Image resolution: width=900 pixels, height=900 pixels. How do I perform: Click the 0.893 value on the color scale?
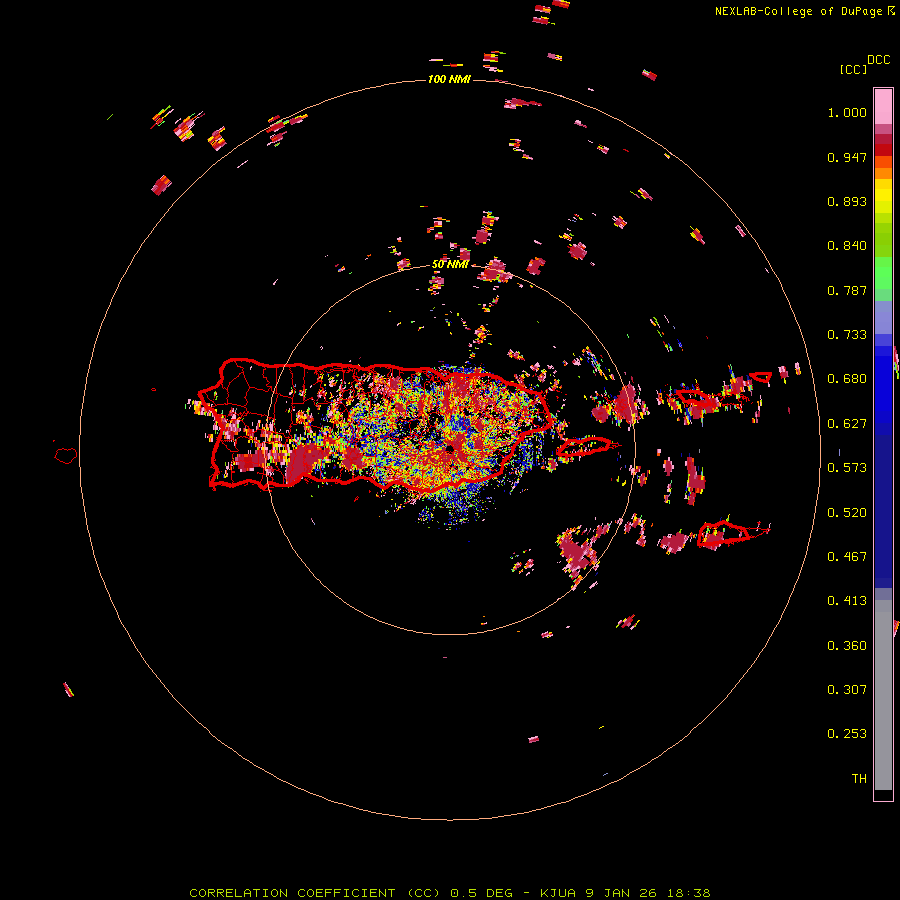point(847,201)
